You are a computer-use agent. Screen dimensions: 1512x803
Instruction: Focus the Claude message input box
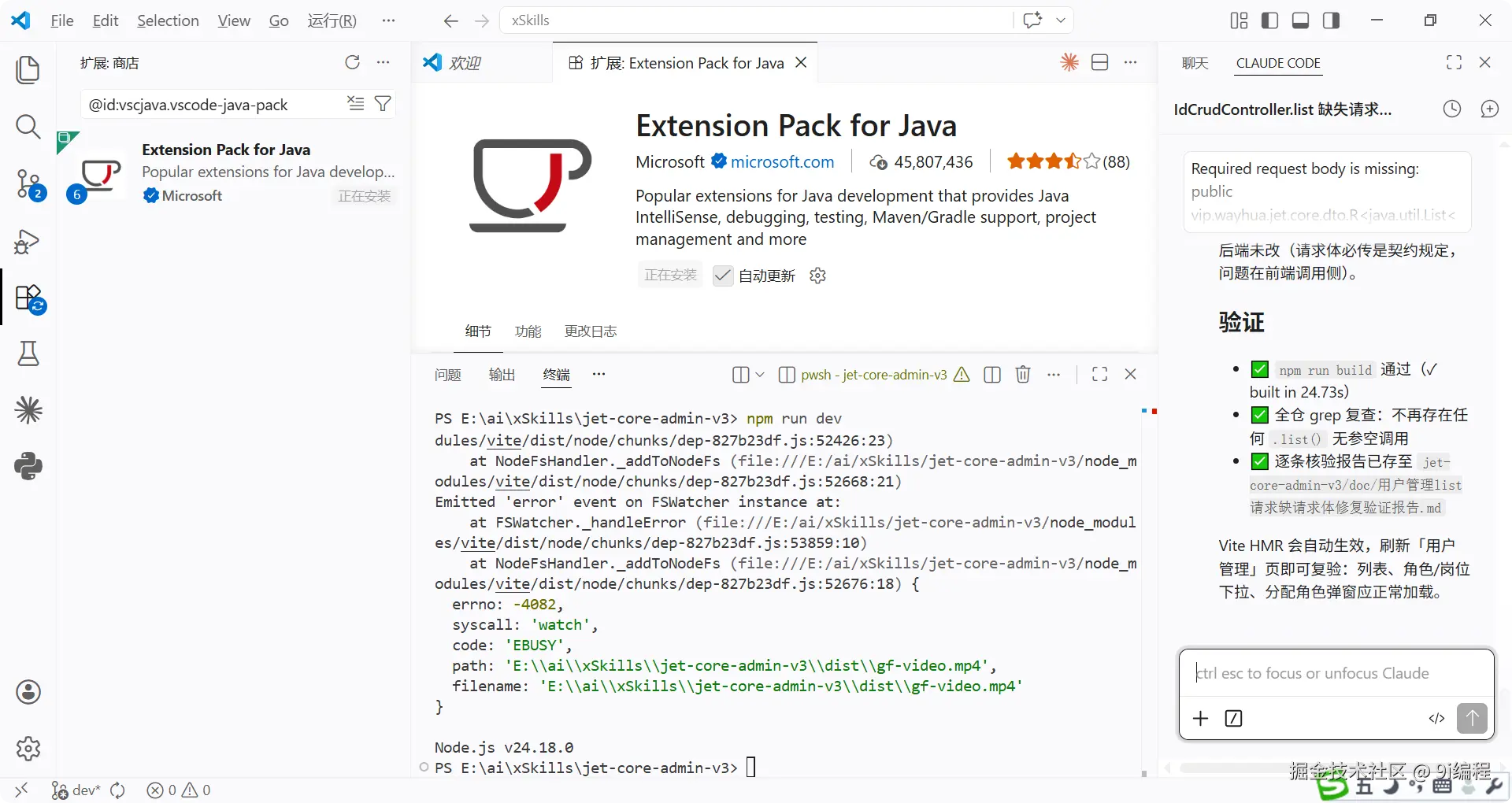coord(1336,673)
